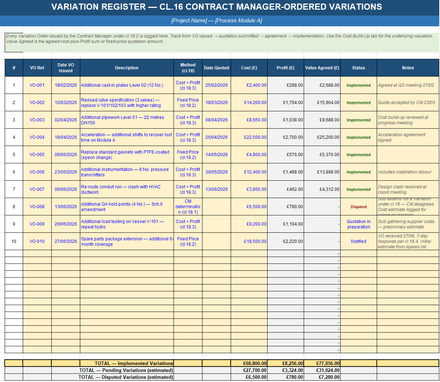This screenshot has height=382, width=440.
Task: Select the date quoted 14/05/2026 cell
Action: (216, 155)
